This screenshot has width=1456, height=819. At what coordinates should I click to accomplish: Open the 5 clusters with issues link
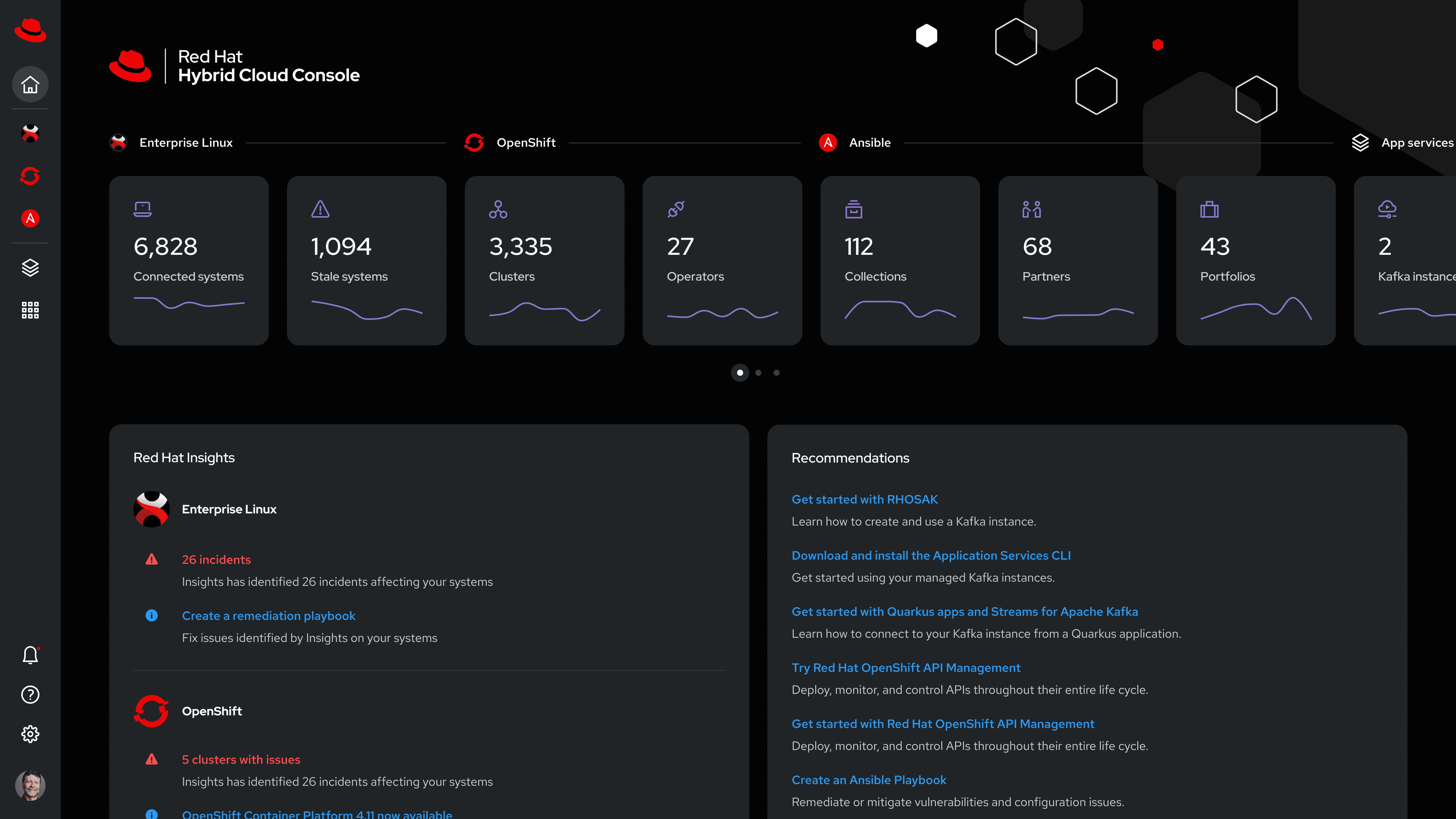click(242, 759)
